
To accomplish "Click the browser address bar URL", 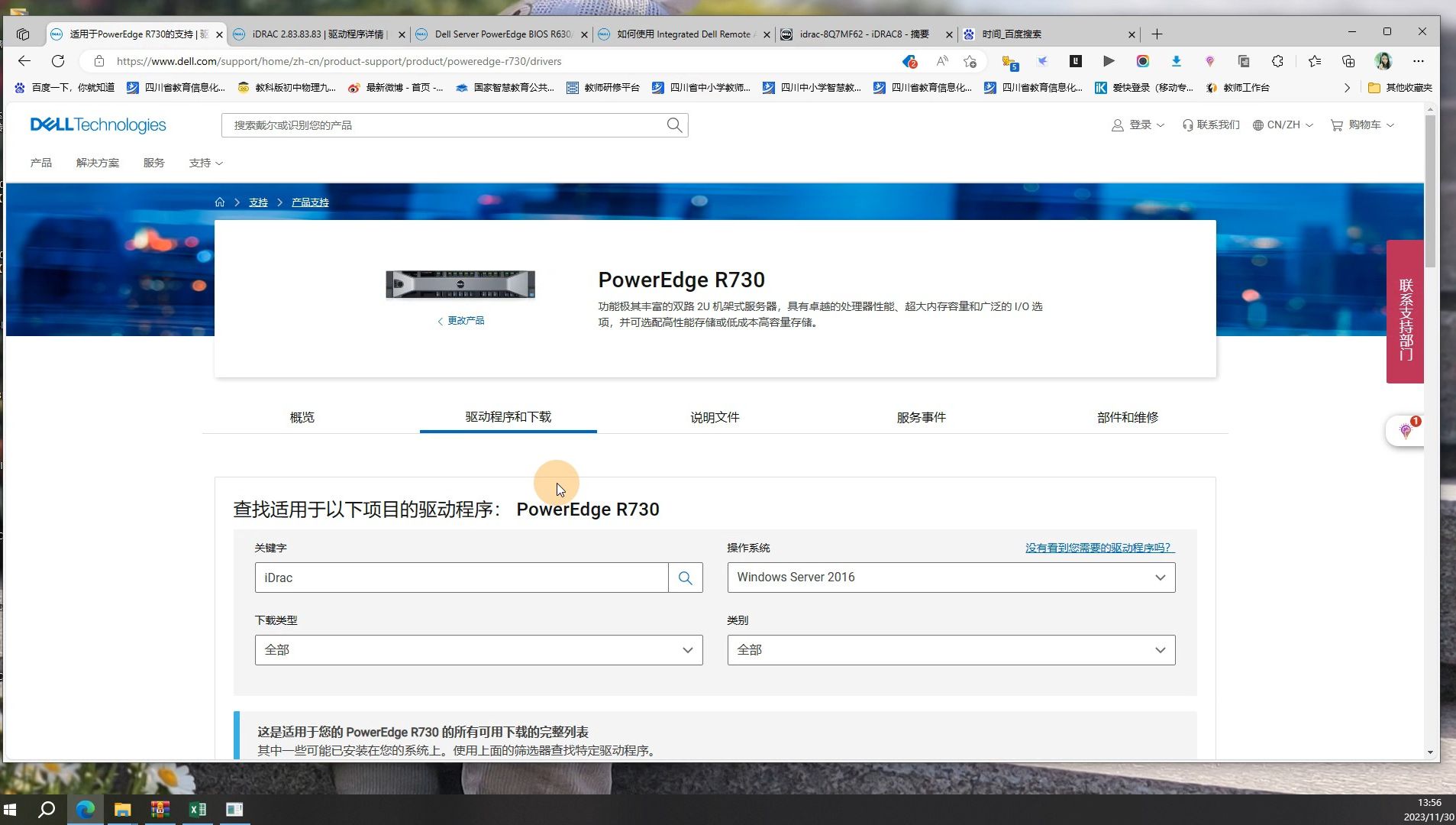I will pos(339,61).
